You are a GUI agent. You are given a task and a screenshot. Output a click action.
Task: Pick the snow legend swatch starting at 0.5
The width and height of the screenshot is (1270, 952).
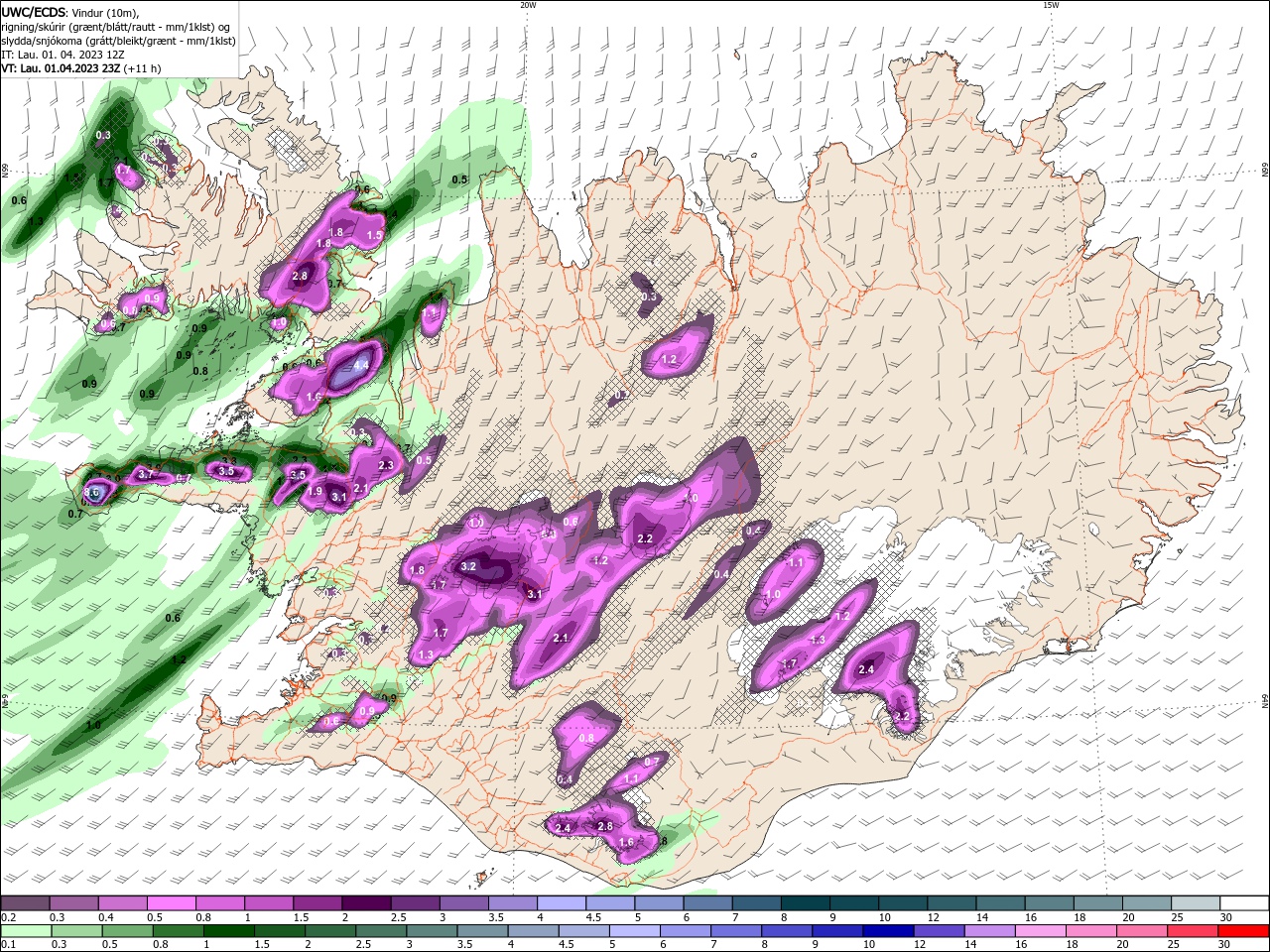click(x=171, y=903)
